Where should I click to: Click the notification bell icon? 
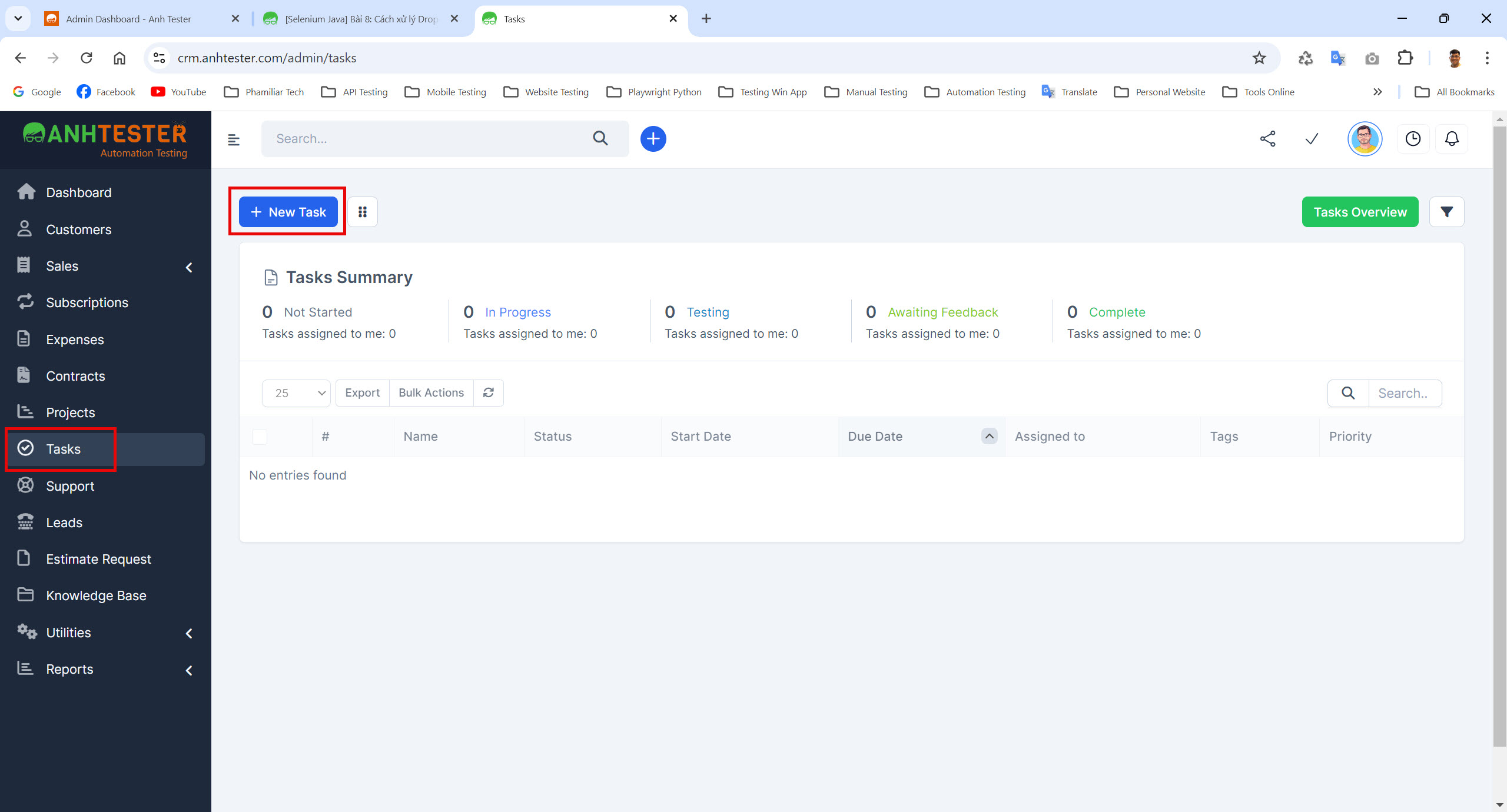pos(1453,138)
